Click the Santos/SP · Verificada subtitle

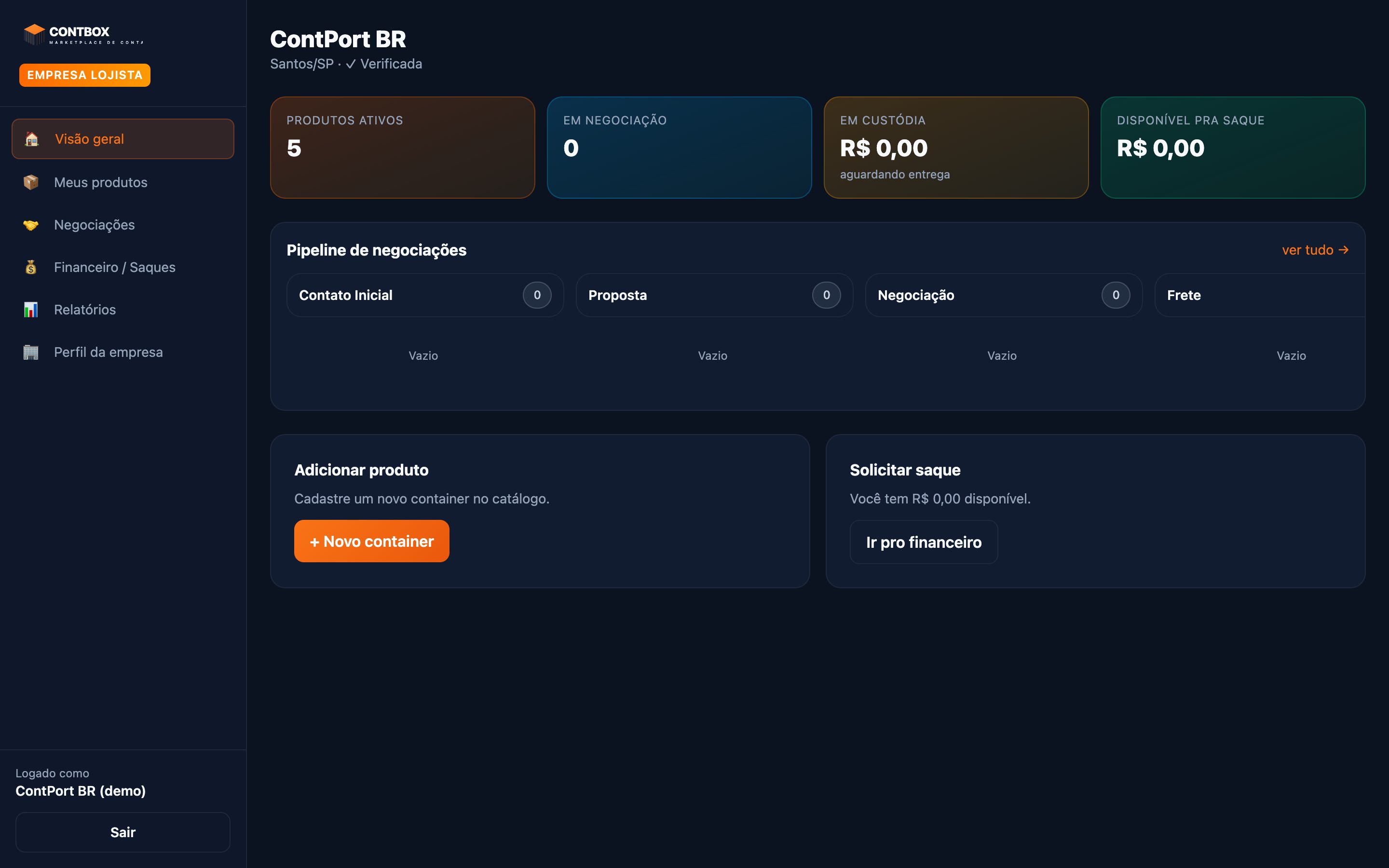(346, 64)
